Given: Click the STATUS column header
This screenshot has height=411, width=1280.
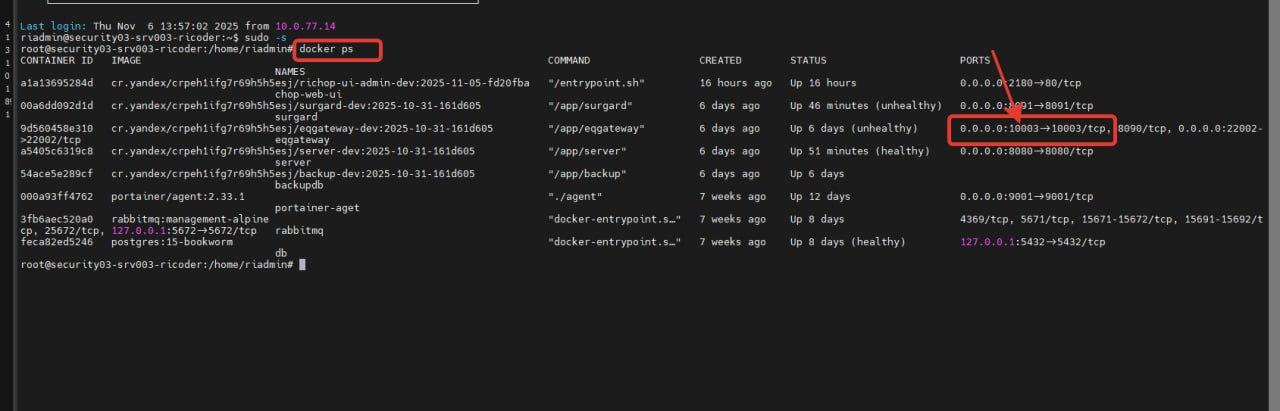Looking at the screenshot, I should (x=808, y=60).
